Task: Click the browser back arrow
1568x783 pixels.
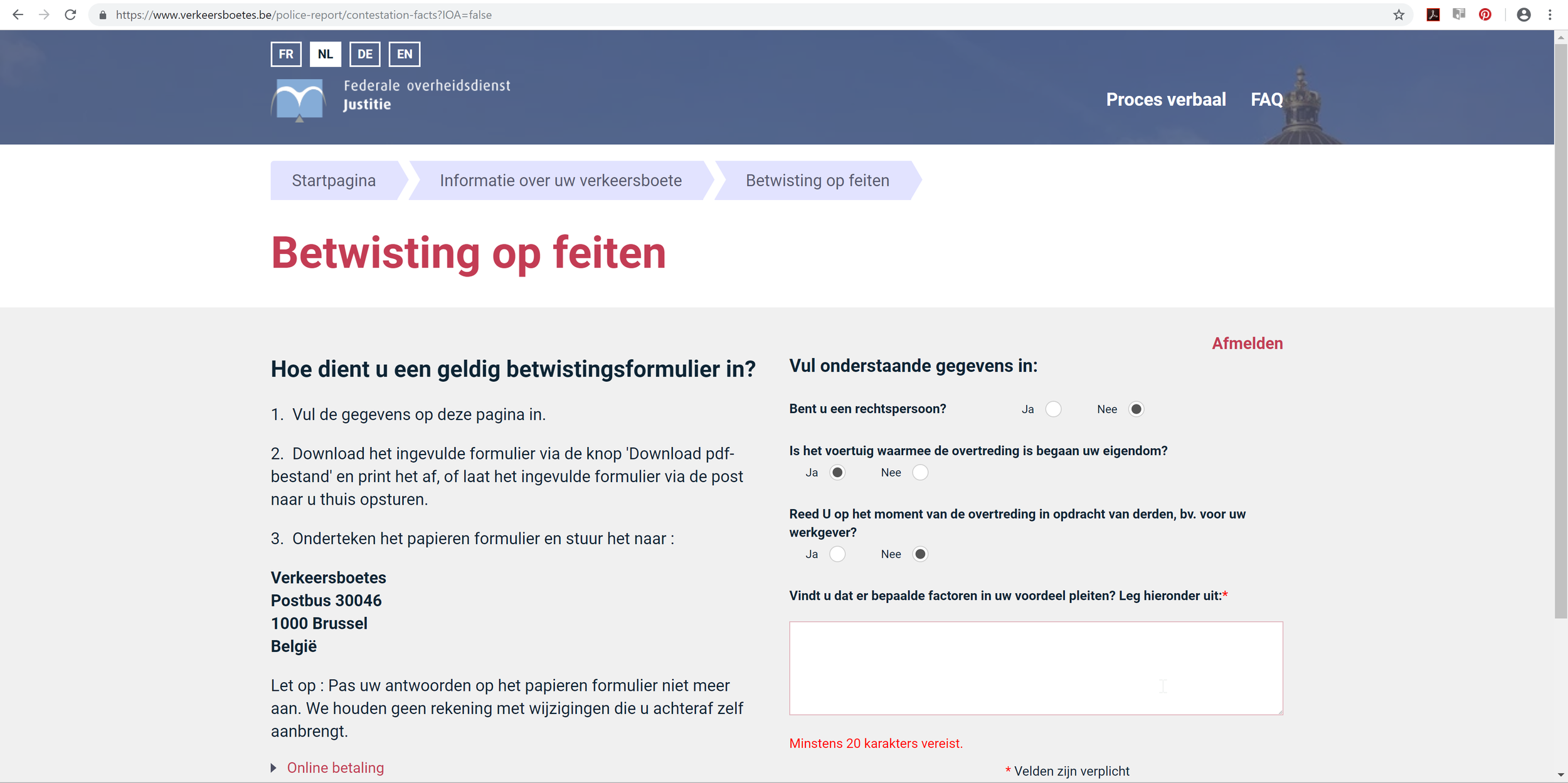Action: pyautogui.click(x=18, y=14)
